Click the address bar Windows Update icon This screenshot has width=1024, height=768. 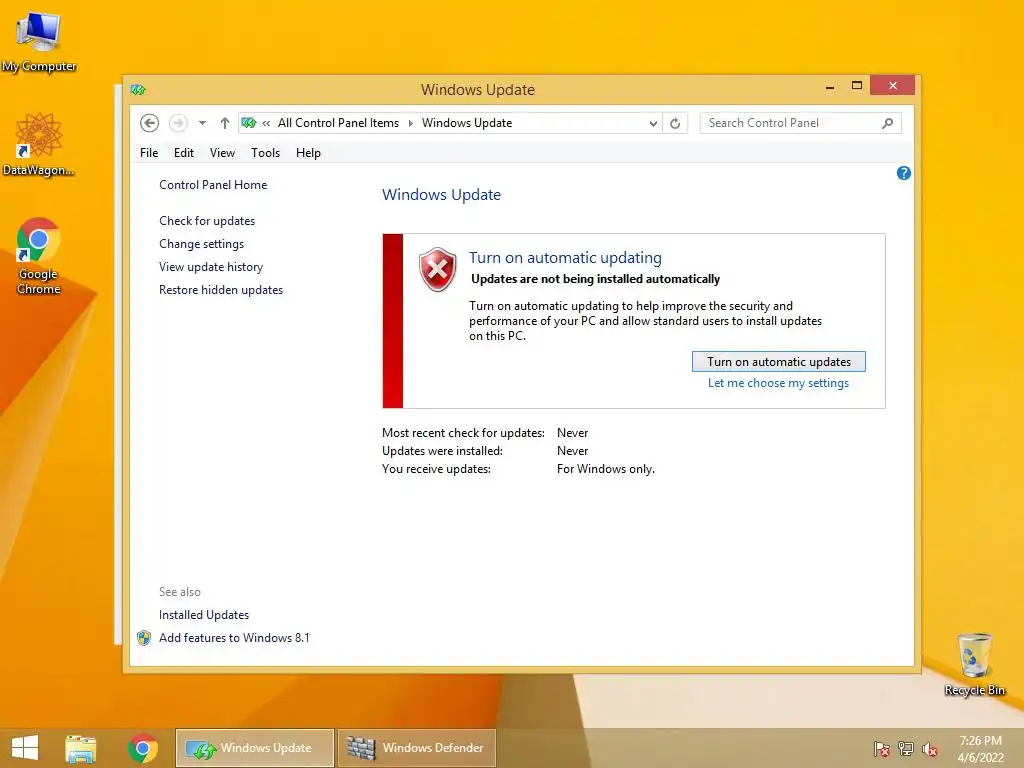pos(249,123)
